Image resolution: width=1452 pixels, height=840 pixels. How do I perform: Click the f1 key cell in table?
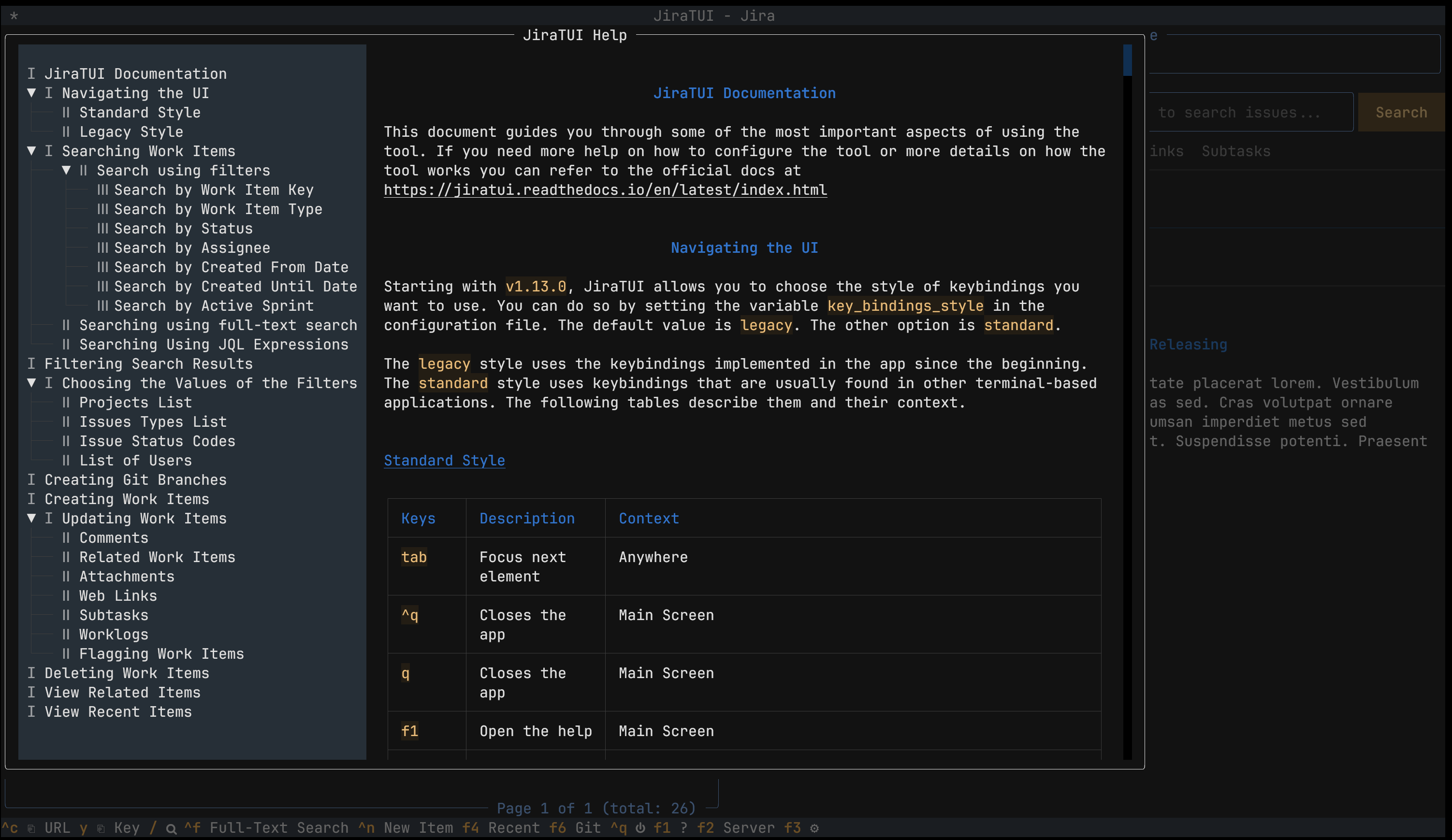410,731
